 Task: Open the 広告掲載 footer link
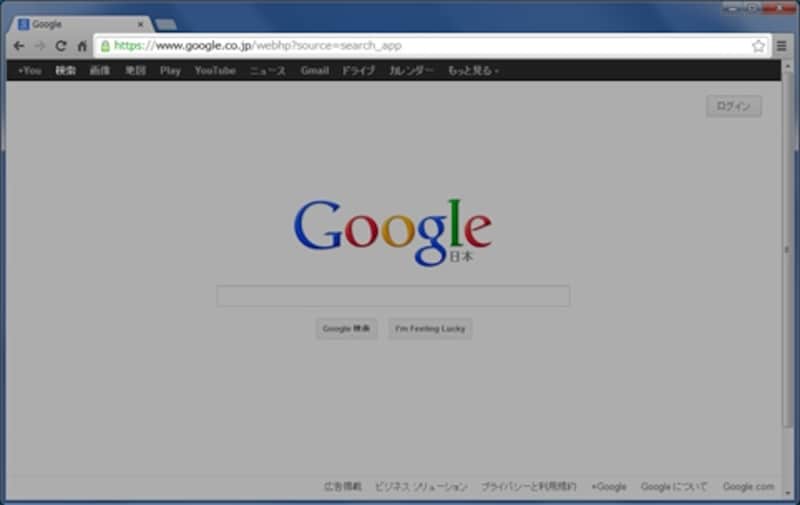pyautogui.click(x=343, y=487)
